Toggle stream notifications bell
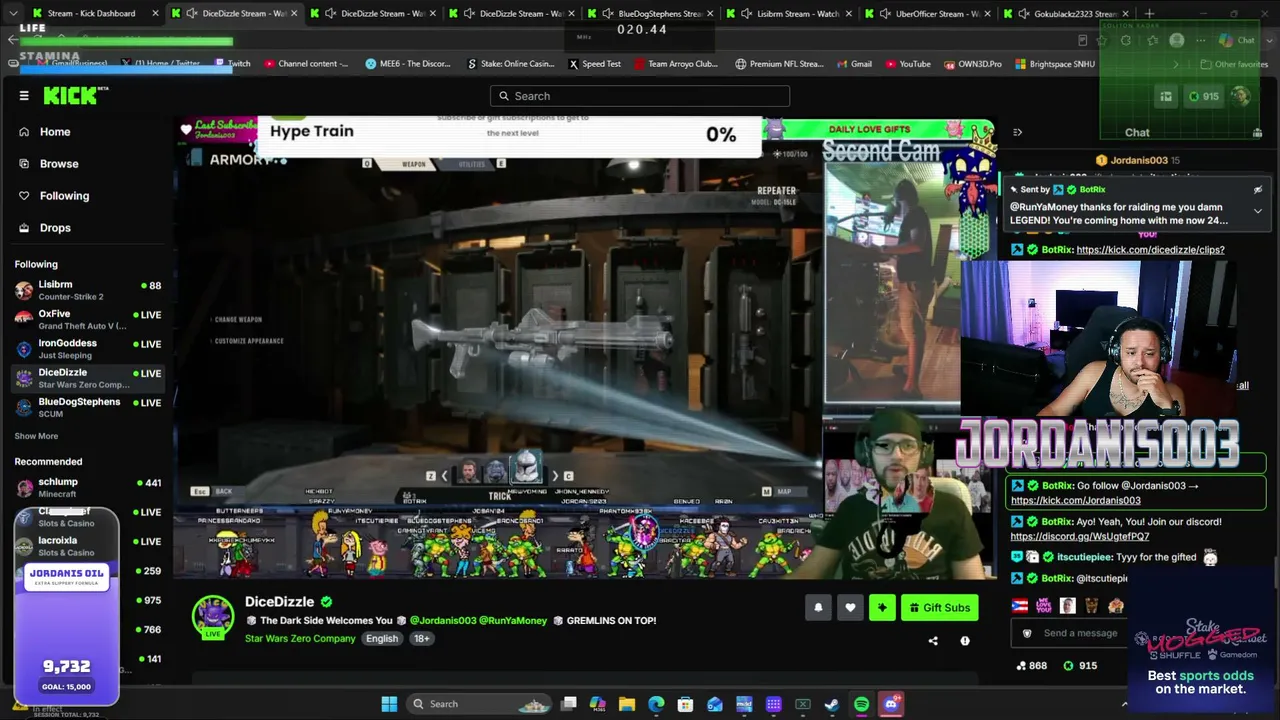 pos(818,607)
